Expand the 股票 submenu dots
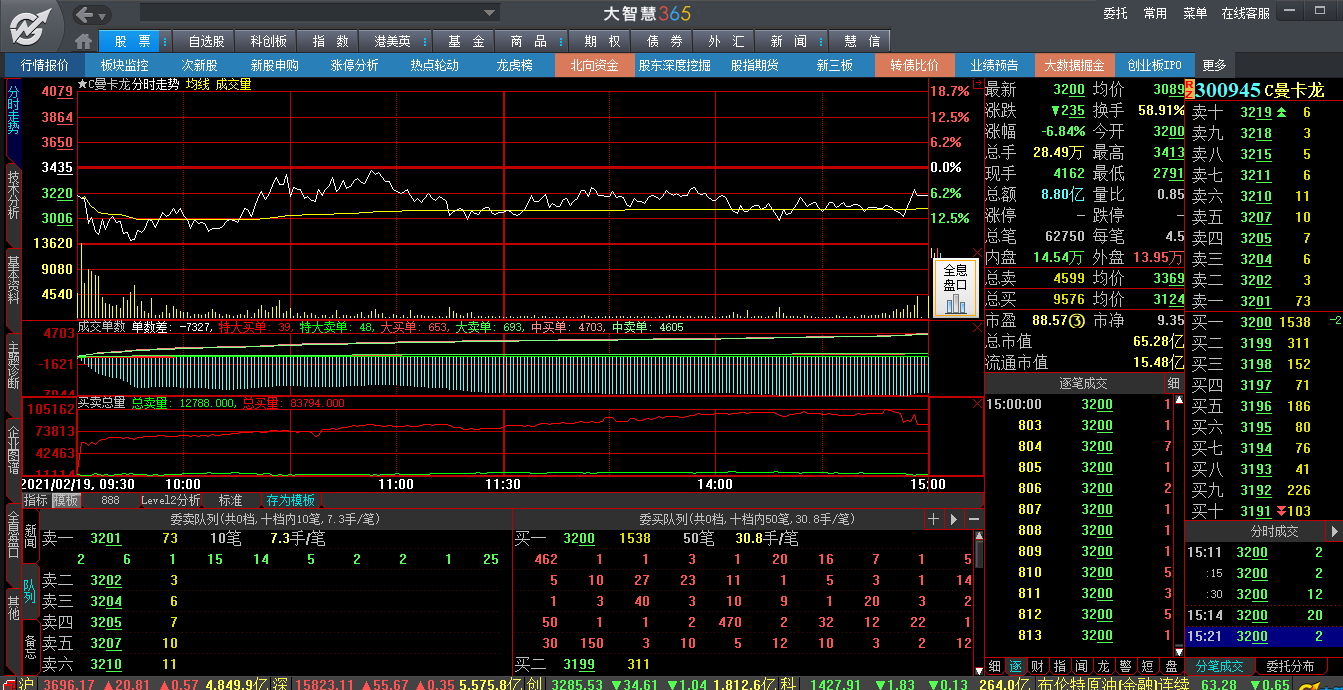The width and height of the screenshot is (1343, 690). (x=166, y=41)
